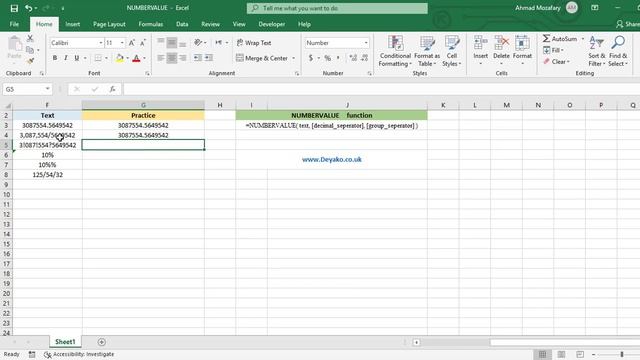Open the Fill dropdown

click(553, 50)
